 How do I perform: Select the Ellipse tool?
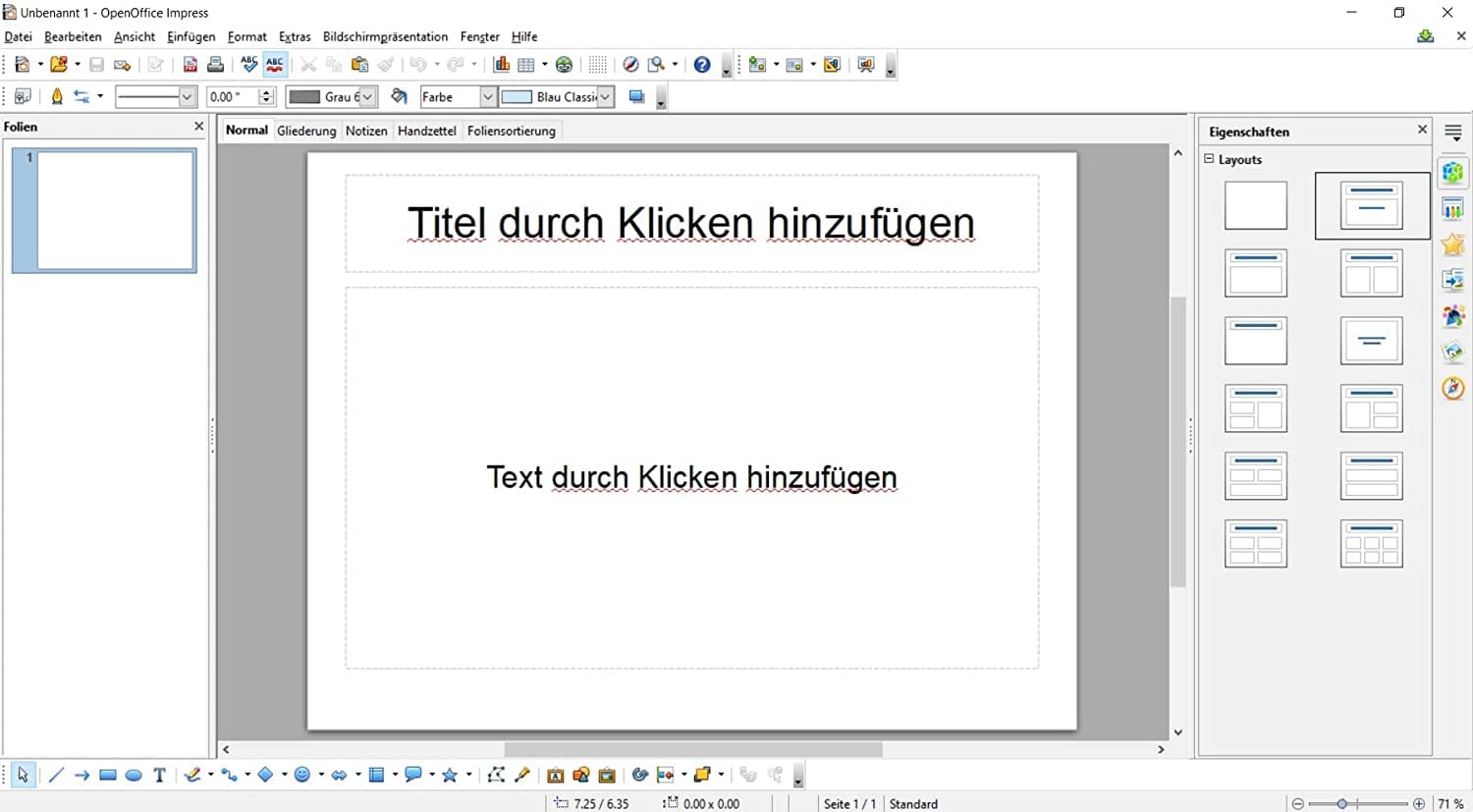[134, 775]
